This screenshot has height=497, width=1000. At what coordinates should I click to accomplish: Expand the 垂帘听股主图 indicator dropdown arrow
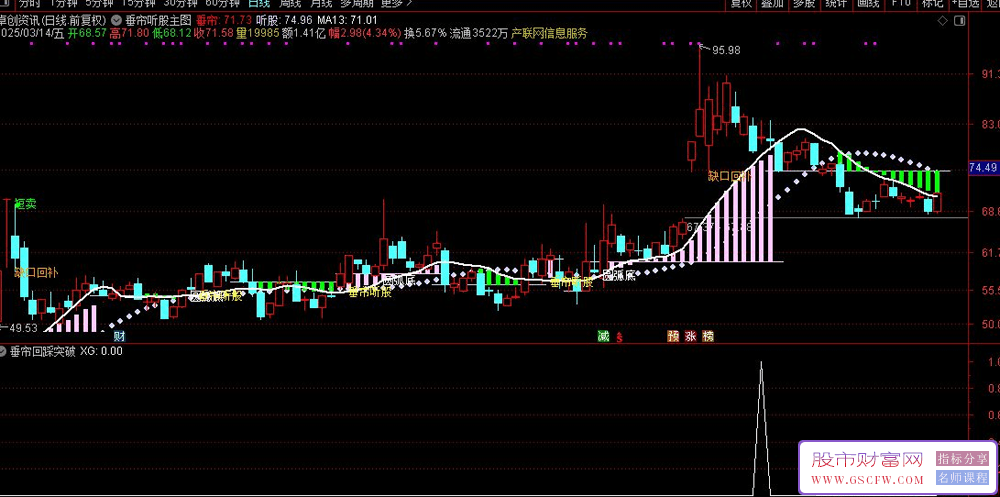114,20
